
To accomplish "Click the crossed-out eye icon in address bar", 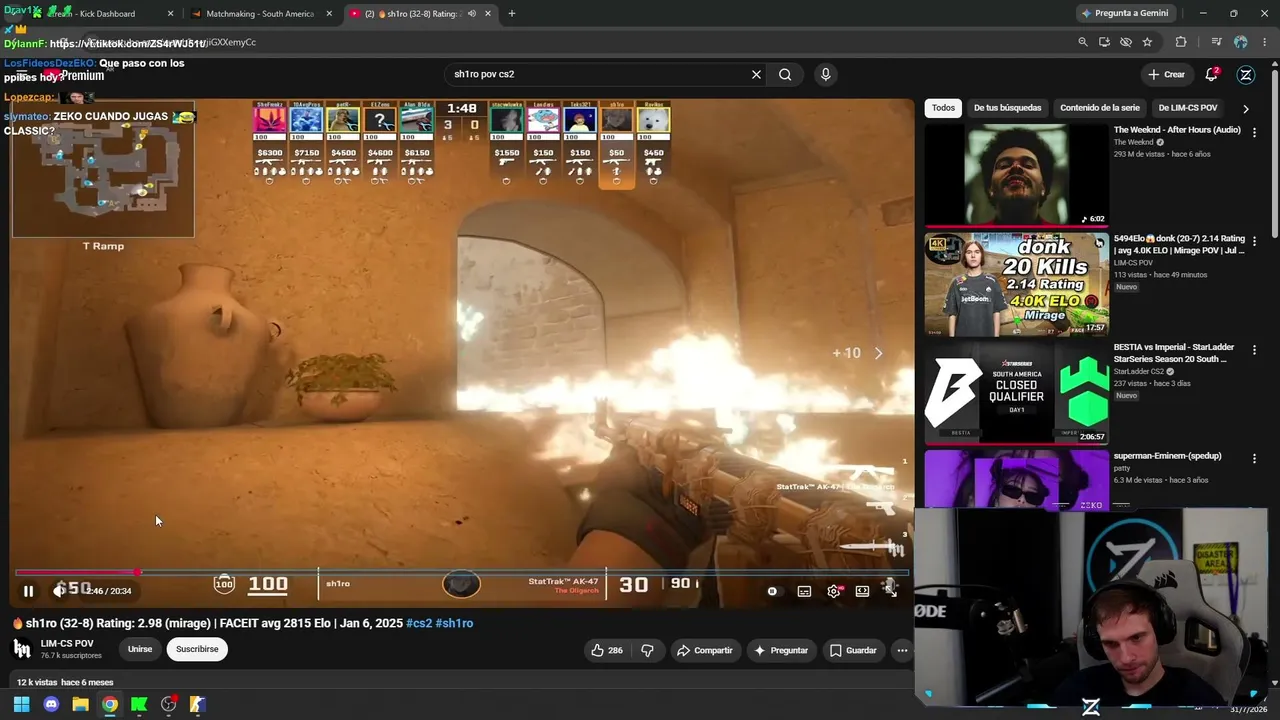I will click(1126, 42).
